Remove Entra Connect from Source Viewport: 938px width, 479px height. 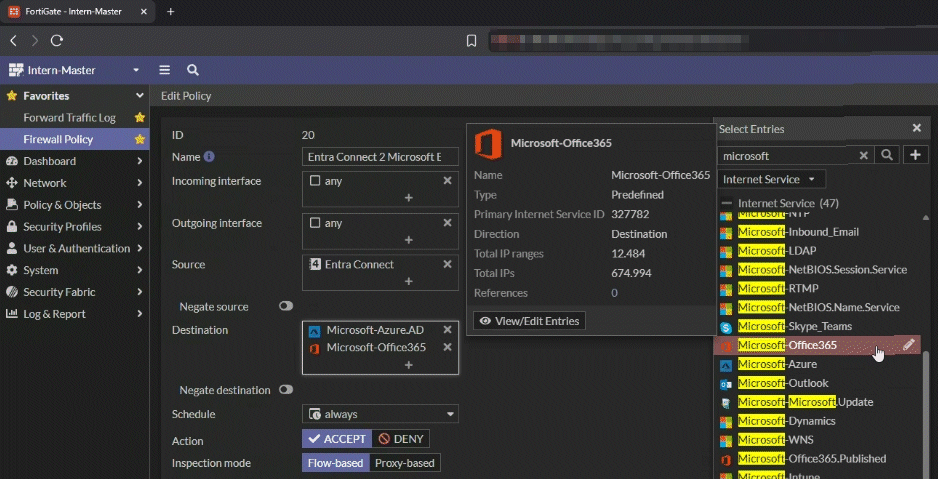coord(447,264)
